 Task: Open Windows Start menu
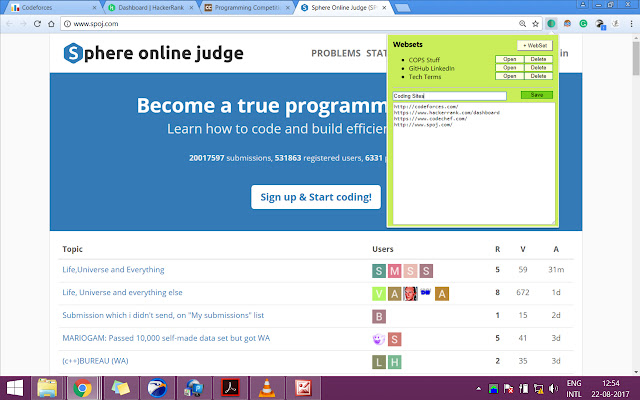pos(15,388)
